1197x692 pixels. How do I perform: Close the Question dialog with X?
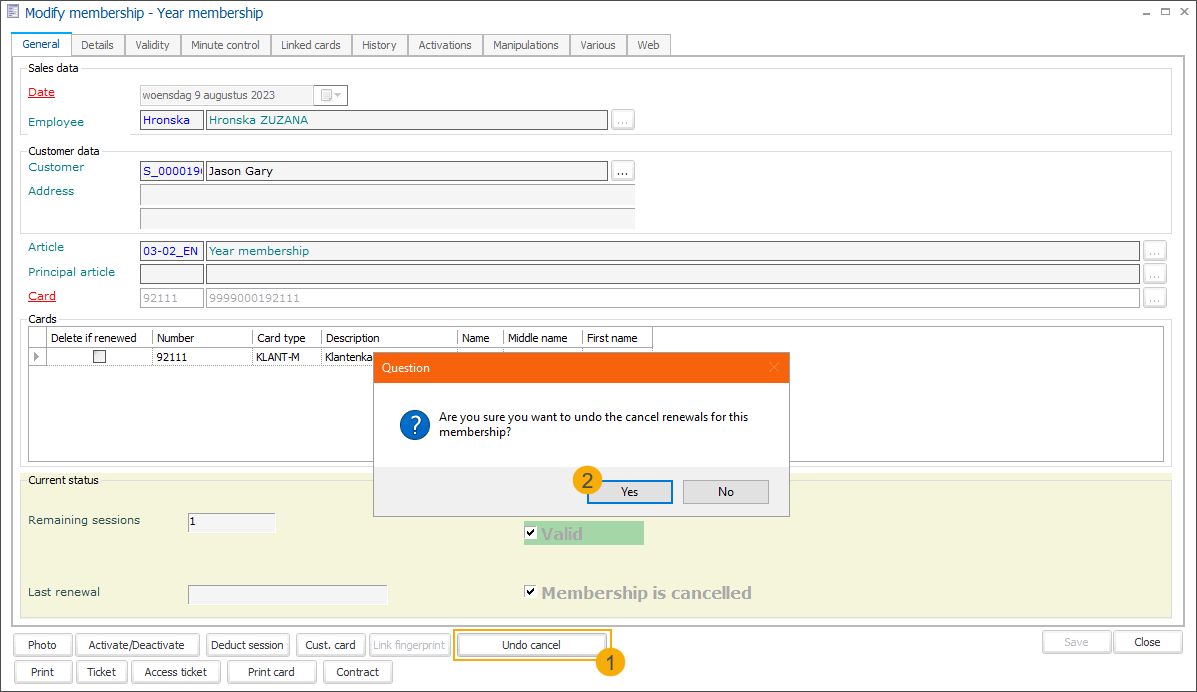coord(773,368)
